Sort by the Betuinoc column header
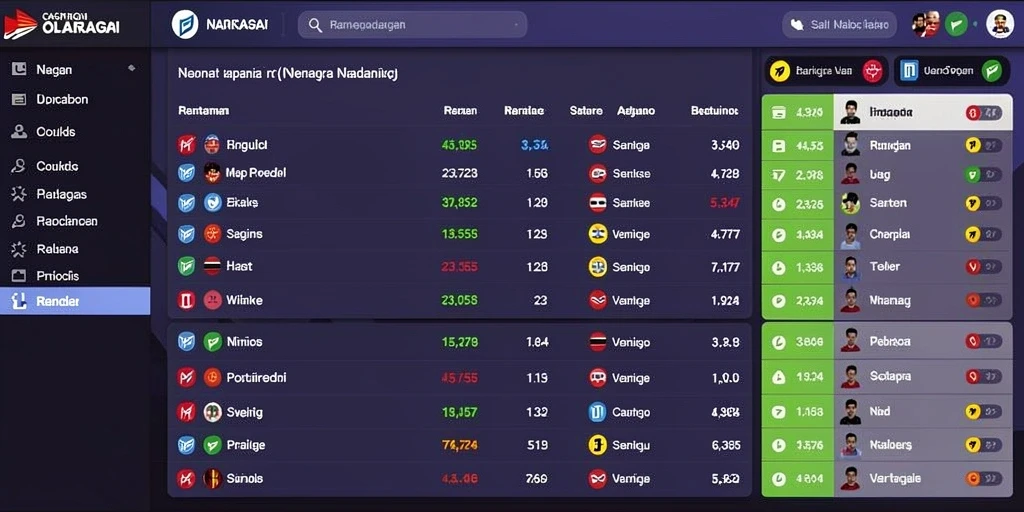The image size is (1024, 512). pyautogui.click(x=714, y=111)
